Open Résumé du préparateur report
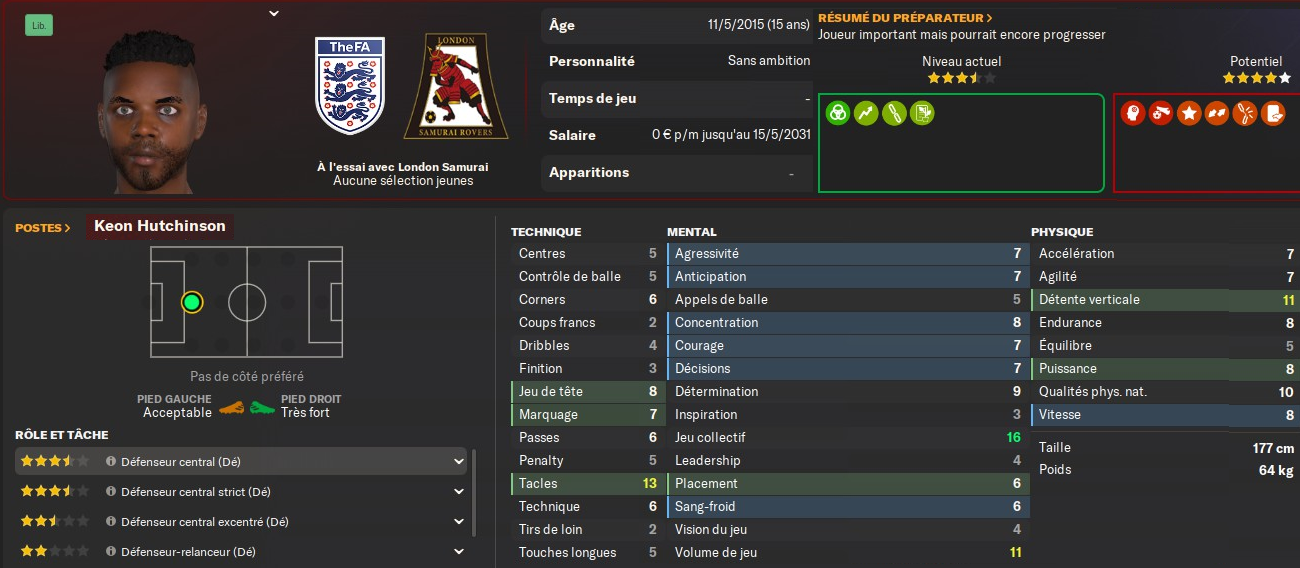This screenshot has width=1300, height=568. coord(905,18)
